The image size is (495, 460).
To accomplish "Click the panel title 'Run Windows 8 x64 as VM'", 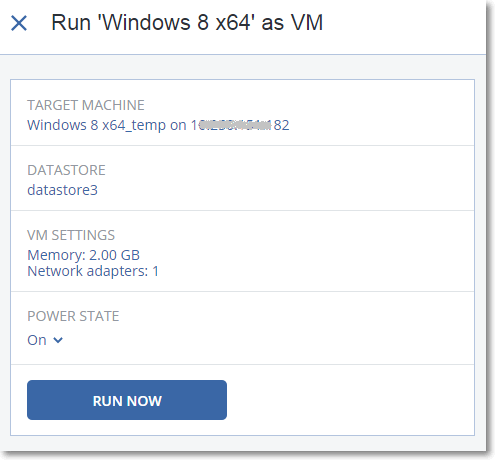I will [187, 23].
